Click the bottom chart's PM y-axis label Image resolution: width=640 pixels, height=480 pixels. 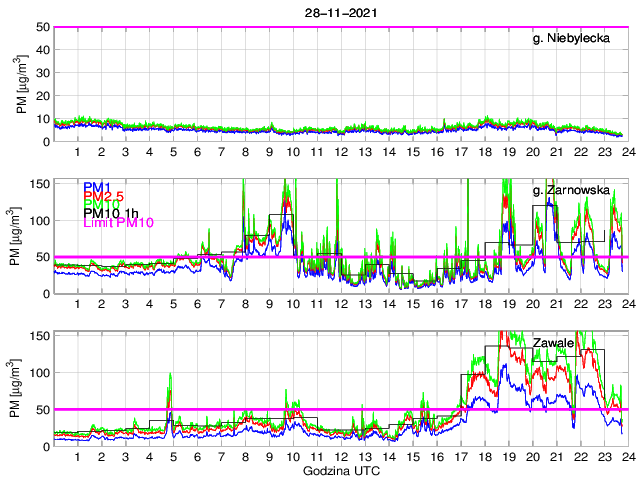[x=15, y=389]
